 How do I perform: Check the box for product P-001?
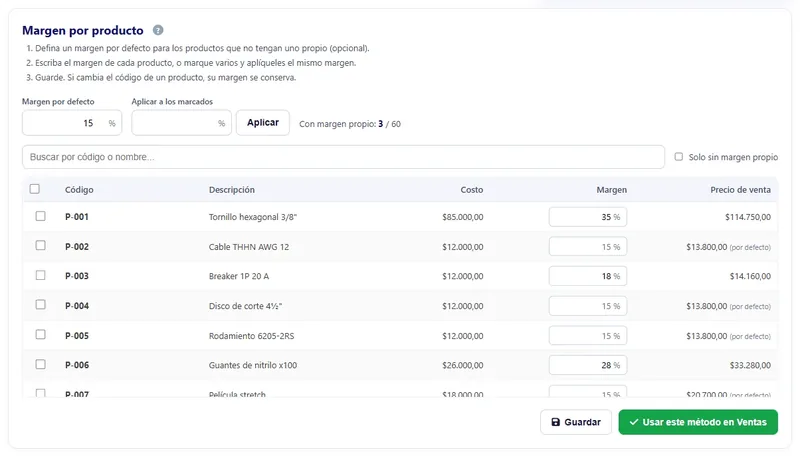click(x=40, y=216)
